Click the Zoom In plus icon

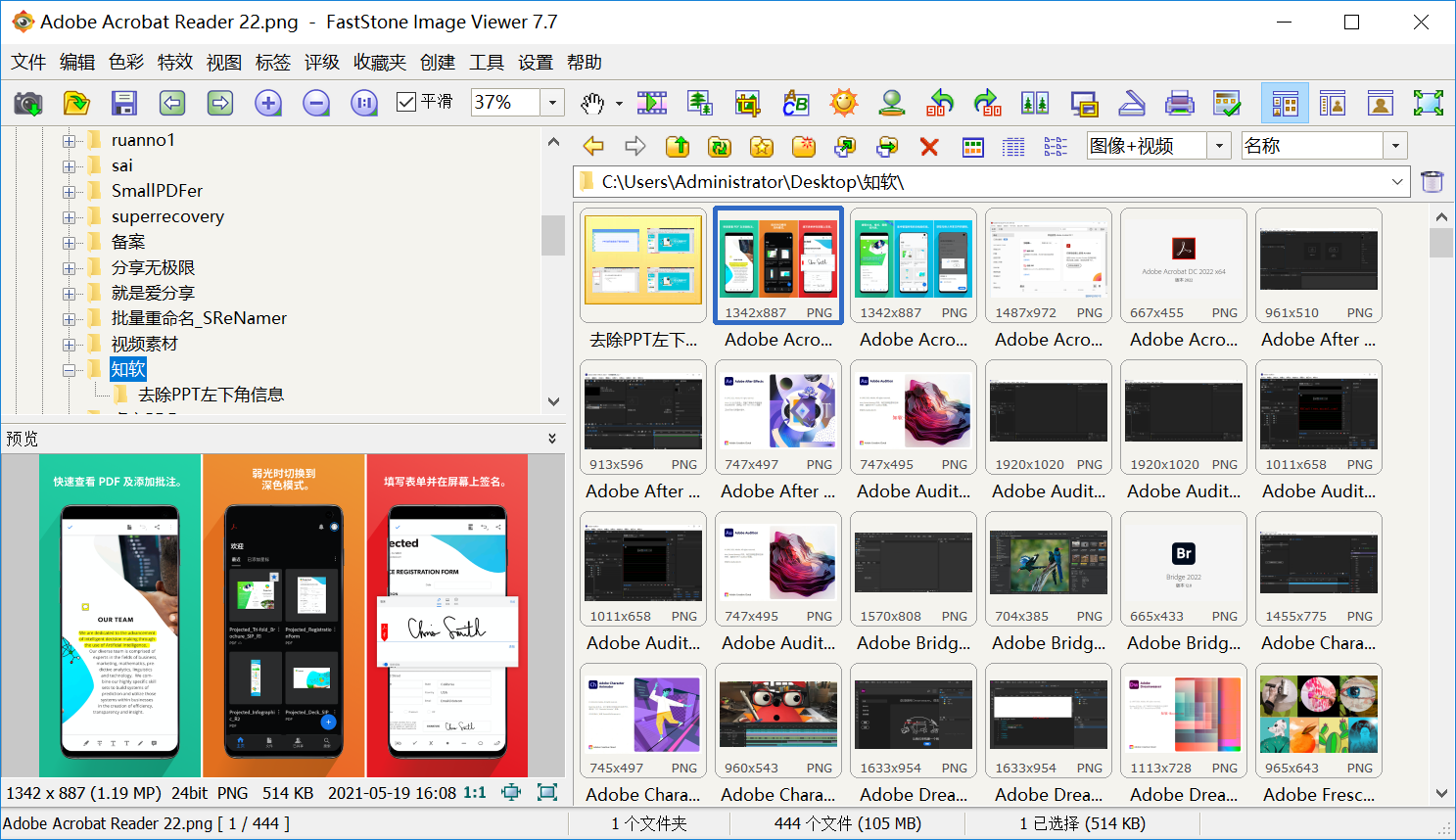tap(268, 103)
